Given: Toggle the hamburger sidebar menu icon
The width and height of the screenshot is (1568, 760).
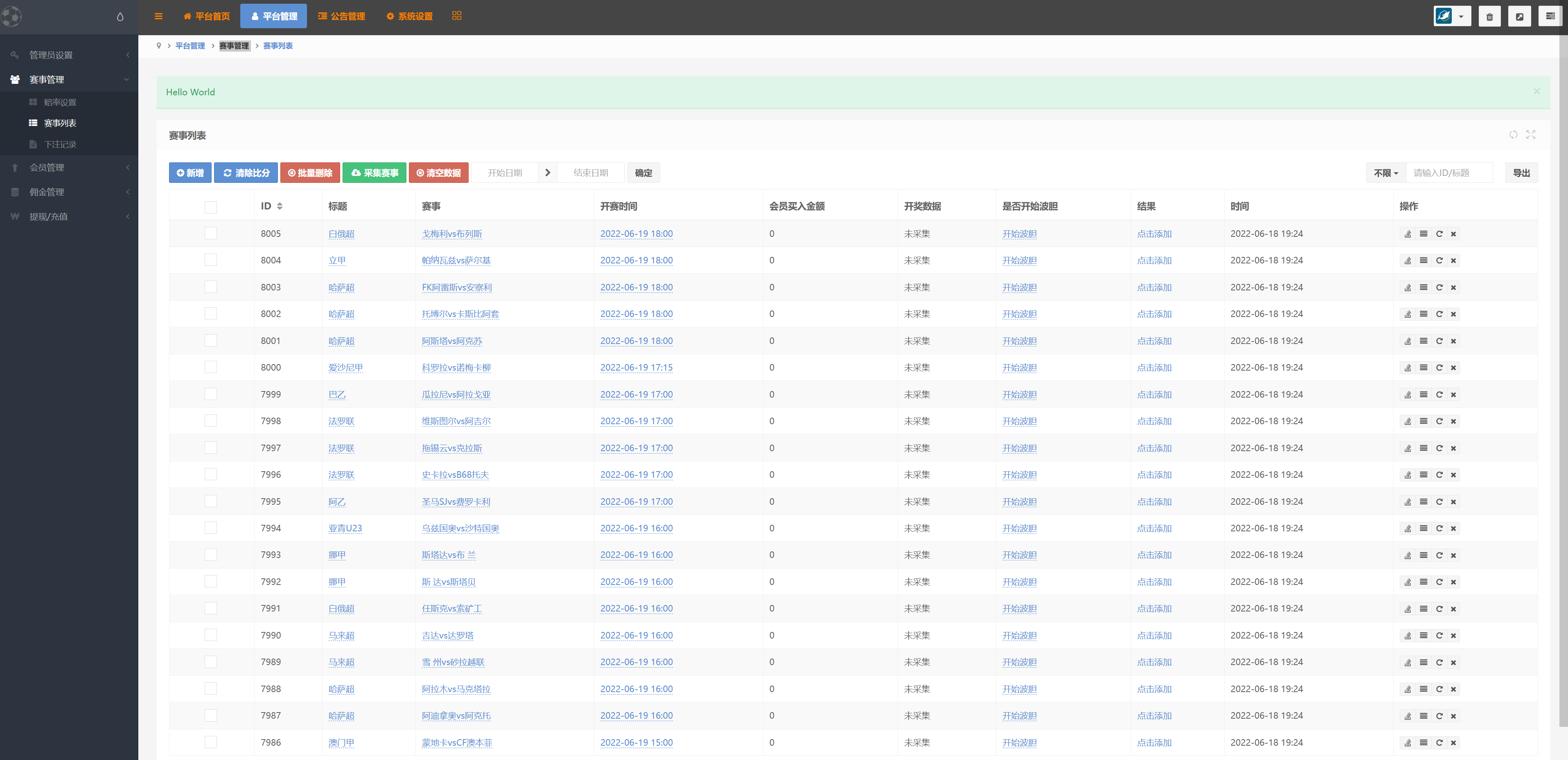Looking at the screenshot, I should point(158,16).
